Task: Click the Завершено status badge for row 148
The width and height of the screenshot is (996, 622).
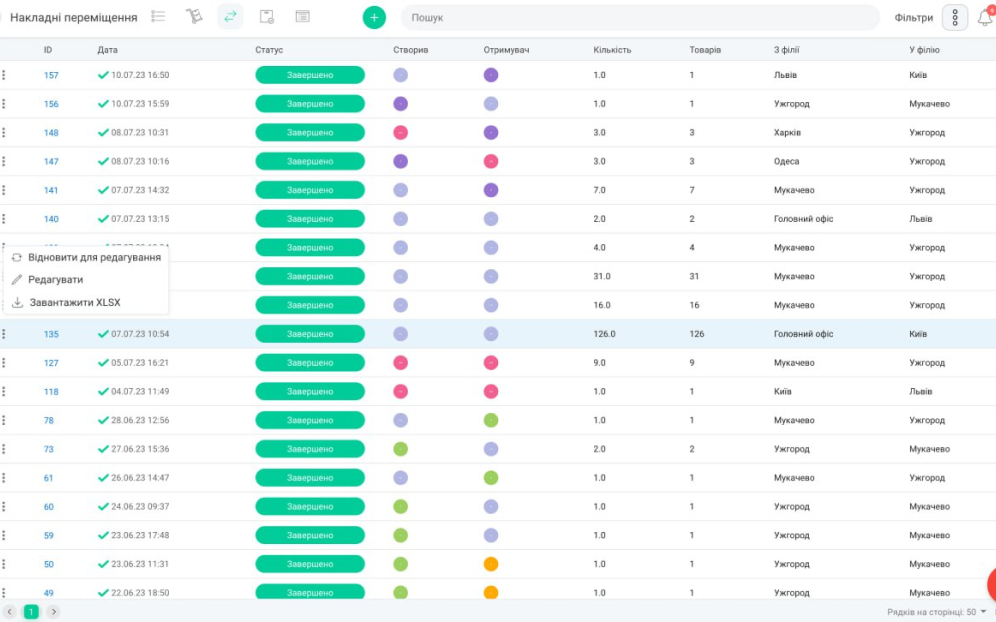Action: (x=310, y=133)
